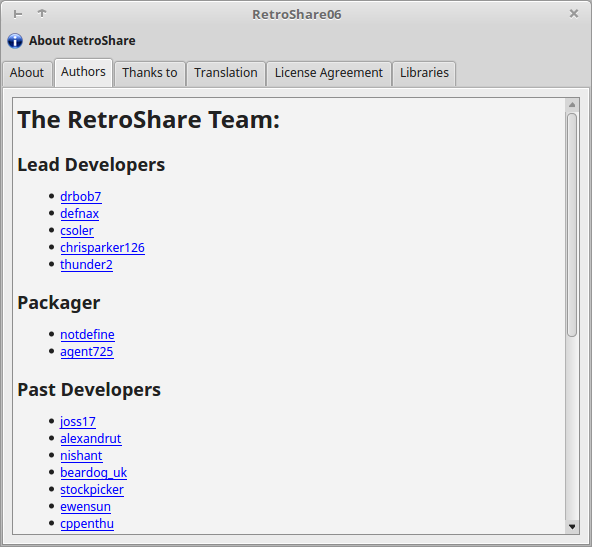Click the scrollbar down arrow
592x547 pixels.
click(x=572, y=527)
